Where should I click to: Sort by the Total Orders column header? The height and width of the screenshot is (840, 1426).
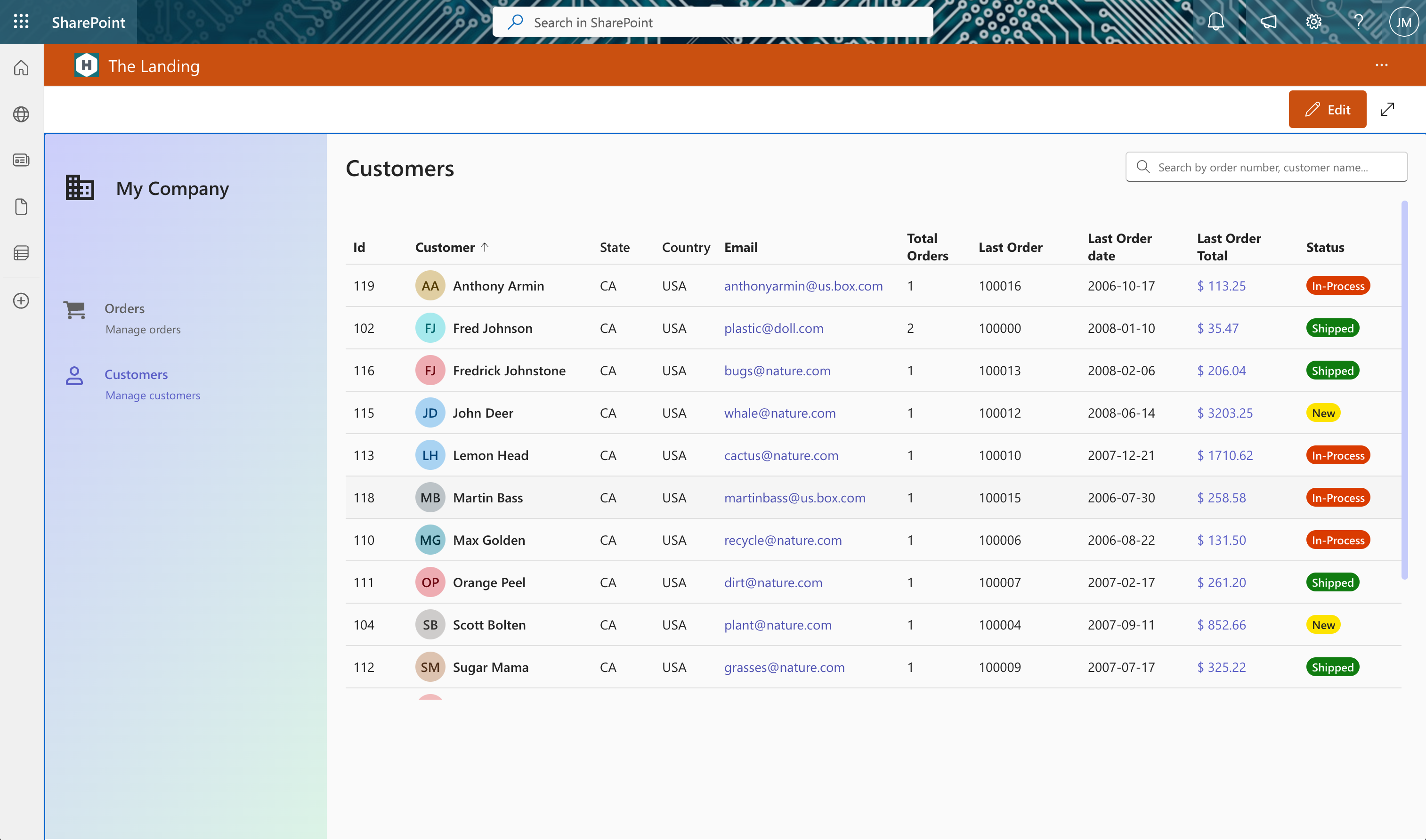coord(927,247)
